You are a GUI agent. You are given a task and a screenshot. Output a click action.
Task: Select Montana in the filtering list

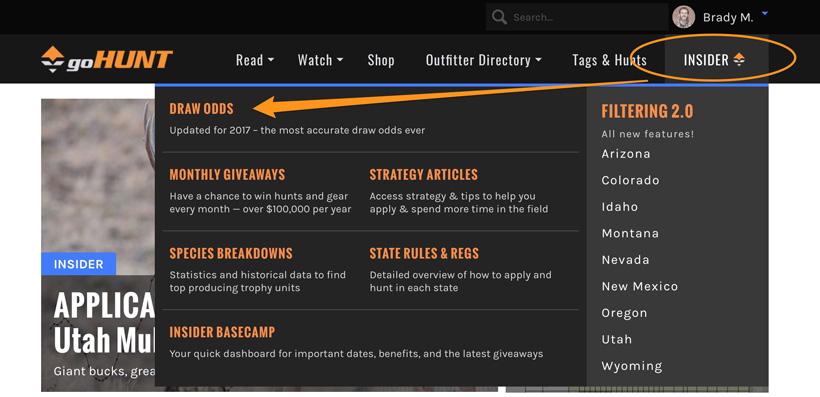click(630, 233)
